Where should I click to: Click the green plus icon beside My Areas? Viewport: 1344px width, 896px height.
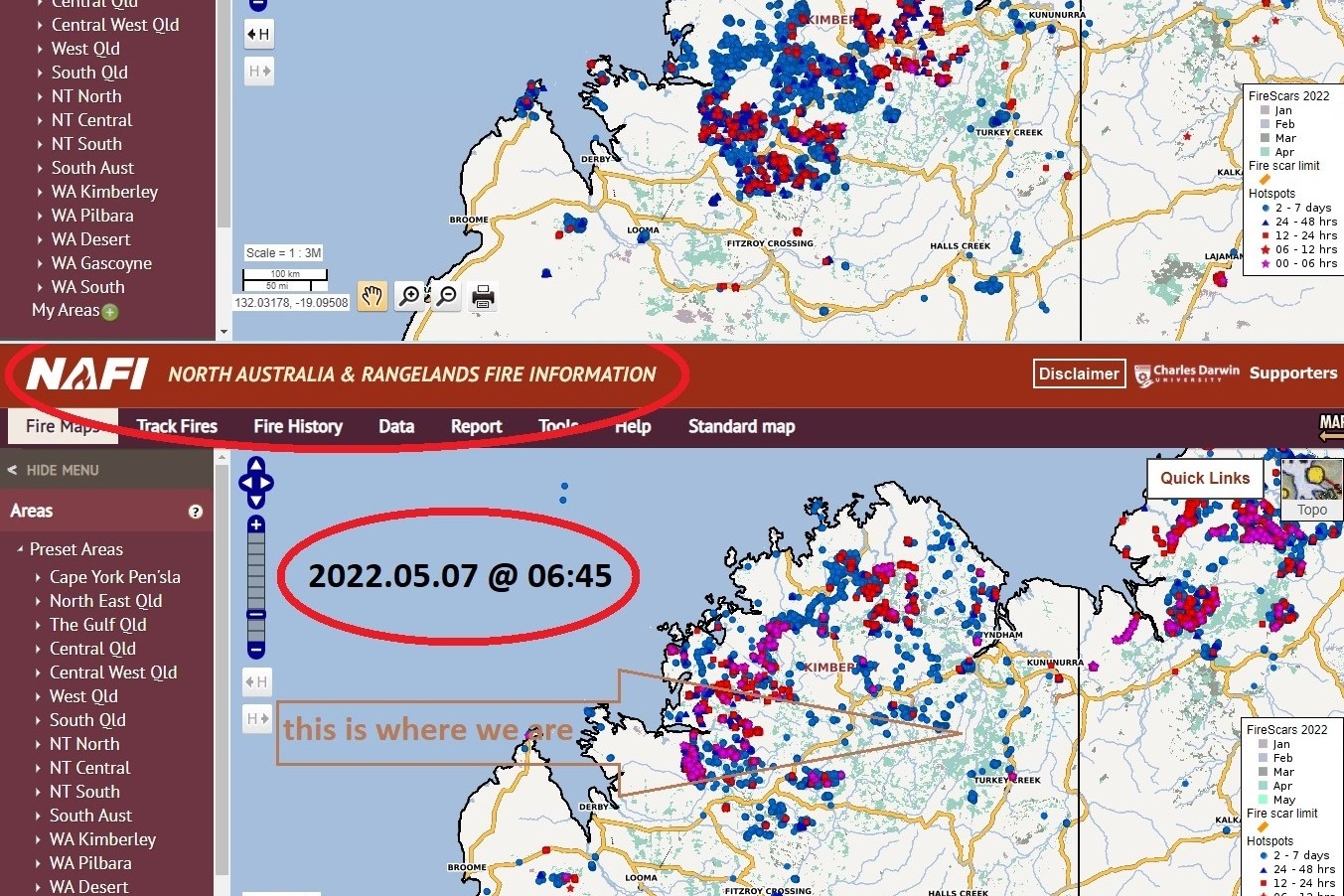point(110,312)
